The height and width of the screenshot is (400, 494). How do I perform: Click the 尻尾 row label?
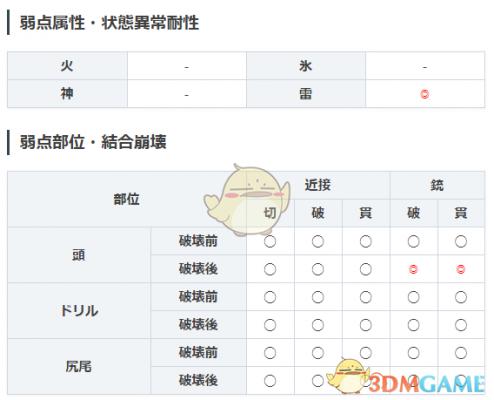tap(79, 367)
